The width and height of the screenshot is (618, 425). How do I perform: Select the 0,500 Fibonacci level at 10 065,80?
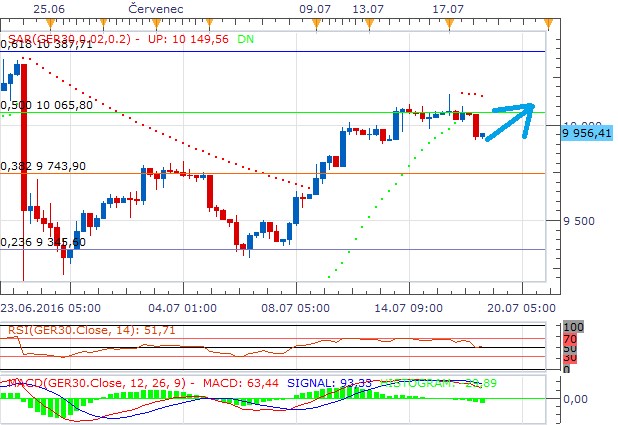(x=46, y=104)
